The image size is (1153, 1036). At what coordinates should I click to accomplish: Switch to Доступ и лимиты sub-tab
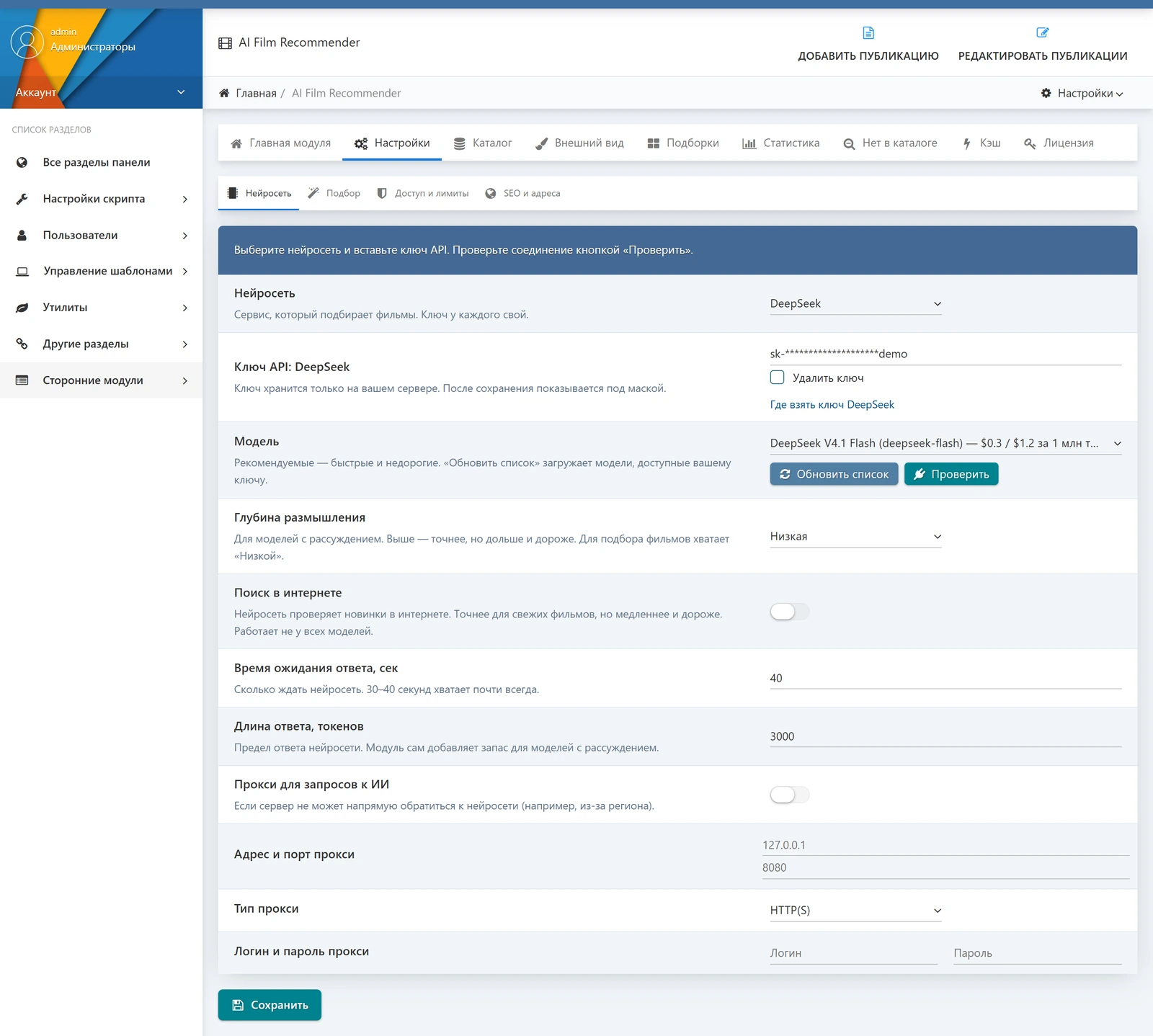coord(424,193)
